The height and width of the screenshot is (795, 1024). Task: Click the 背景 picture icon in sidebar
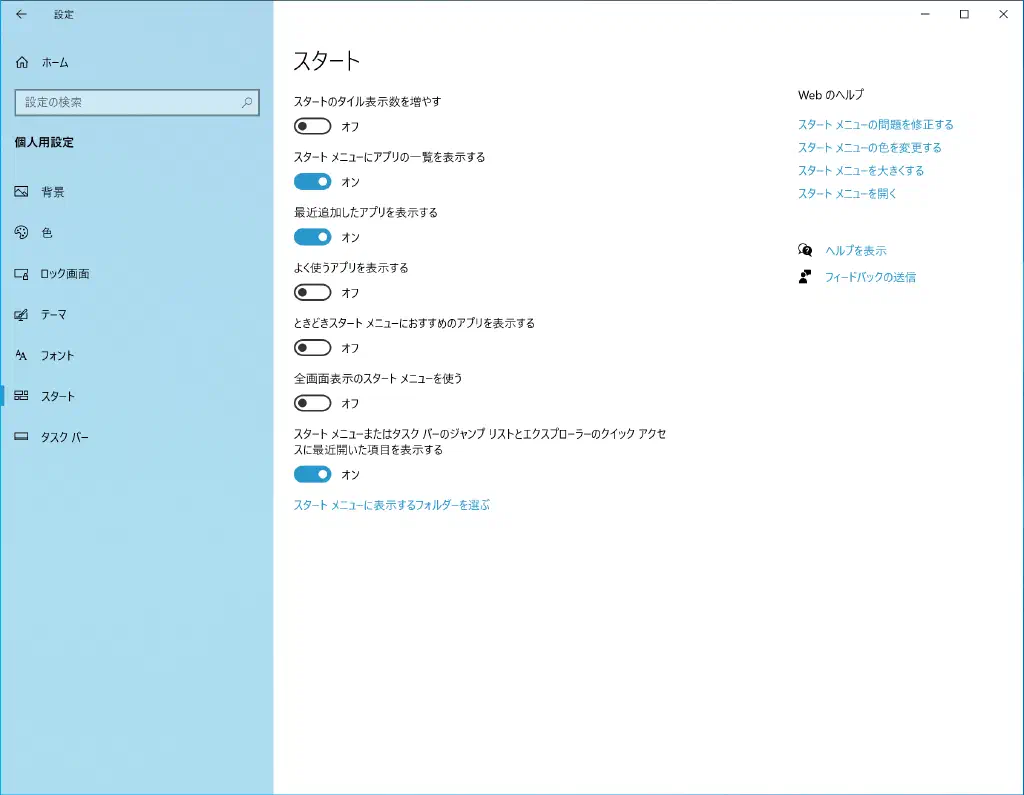pyautogui.click(x=21, y=192)
